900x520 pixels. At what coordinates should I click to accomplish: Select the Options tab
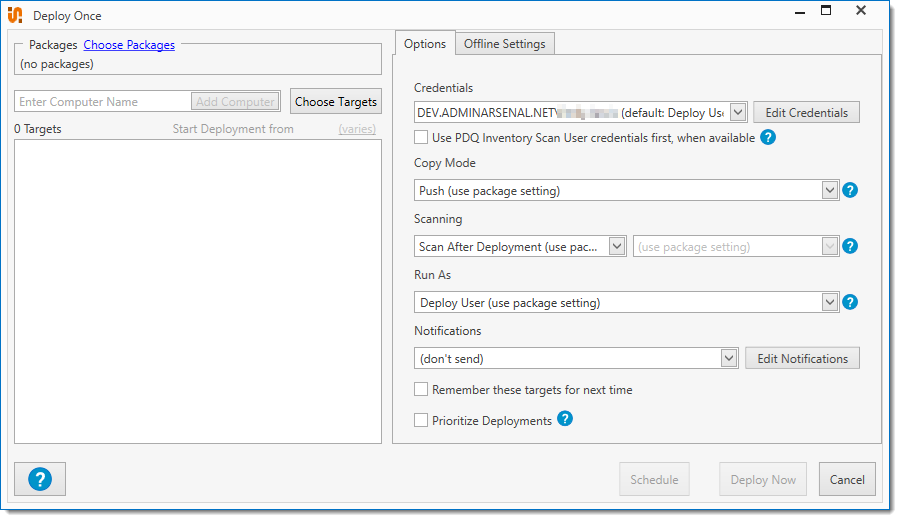click(425, 44)
